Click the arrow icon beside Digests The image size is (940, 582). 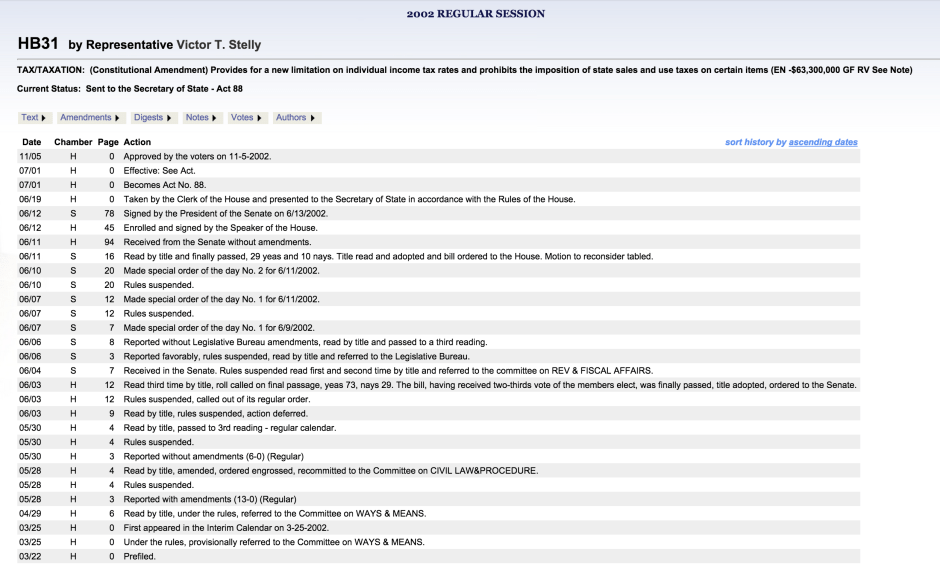point(168,117)
